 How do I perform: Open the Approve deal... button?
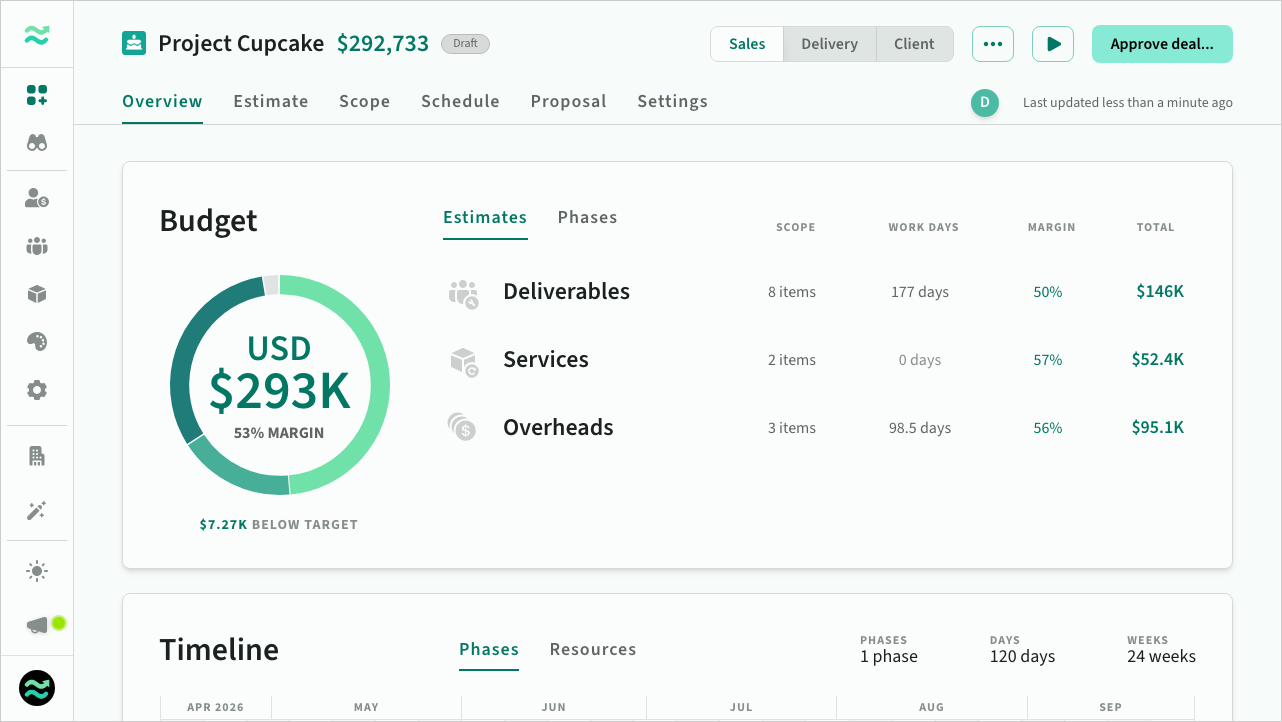[x=1161, y=44]
